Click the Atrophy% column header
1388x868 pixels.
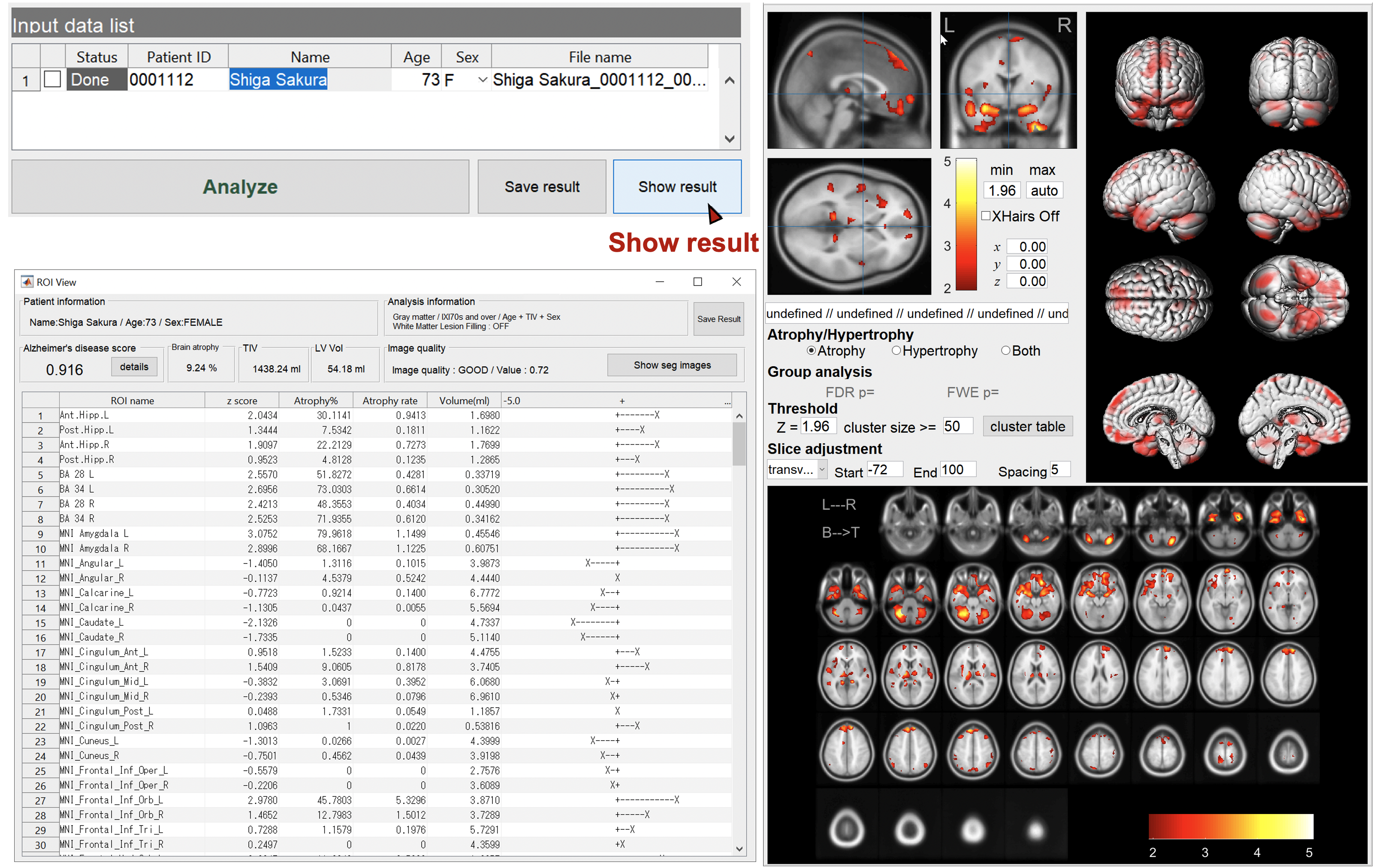(315, 401)
